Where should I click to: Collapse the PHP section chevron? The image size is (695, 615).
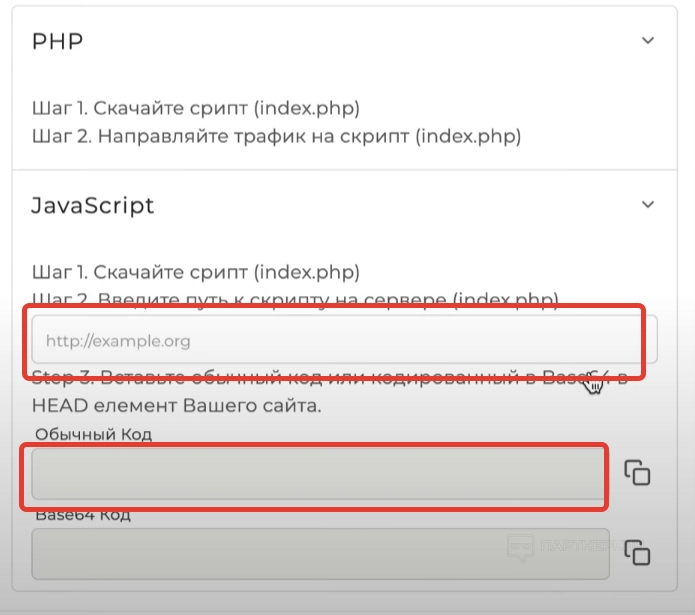point(648,41)
